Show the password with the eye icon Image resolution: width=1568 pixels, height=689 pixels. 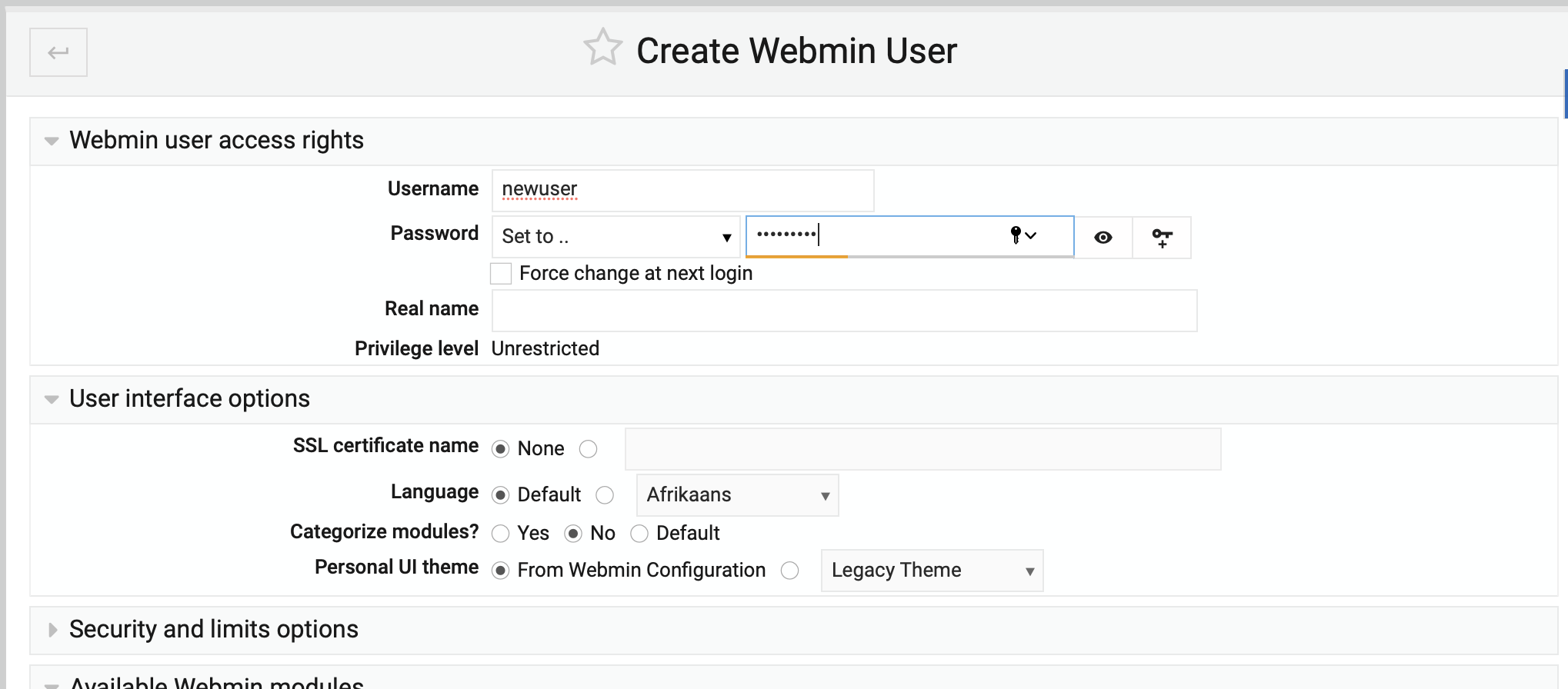click(1103, 238)
